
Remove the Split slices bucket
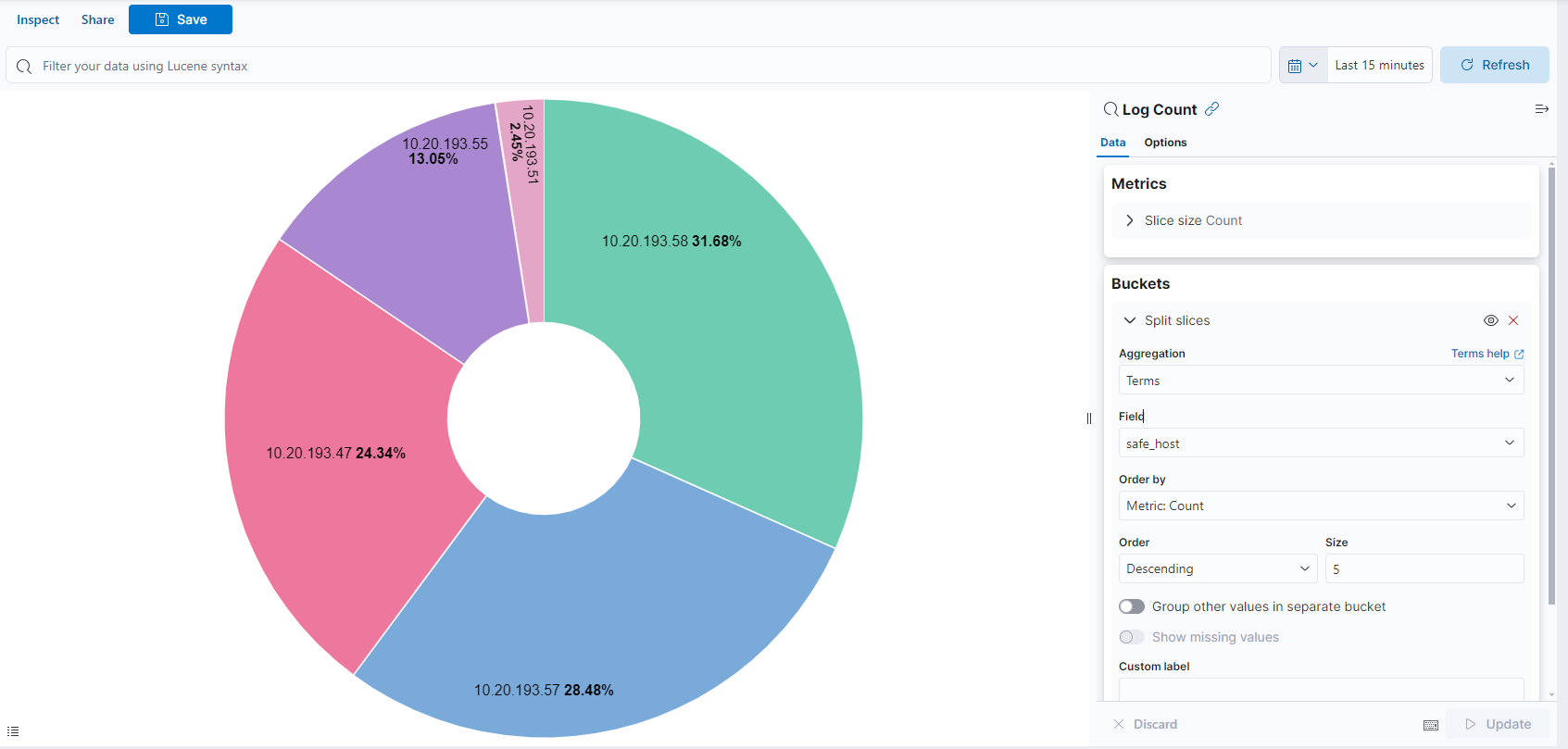tap(1513, 320)
